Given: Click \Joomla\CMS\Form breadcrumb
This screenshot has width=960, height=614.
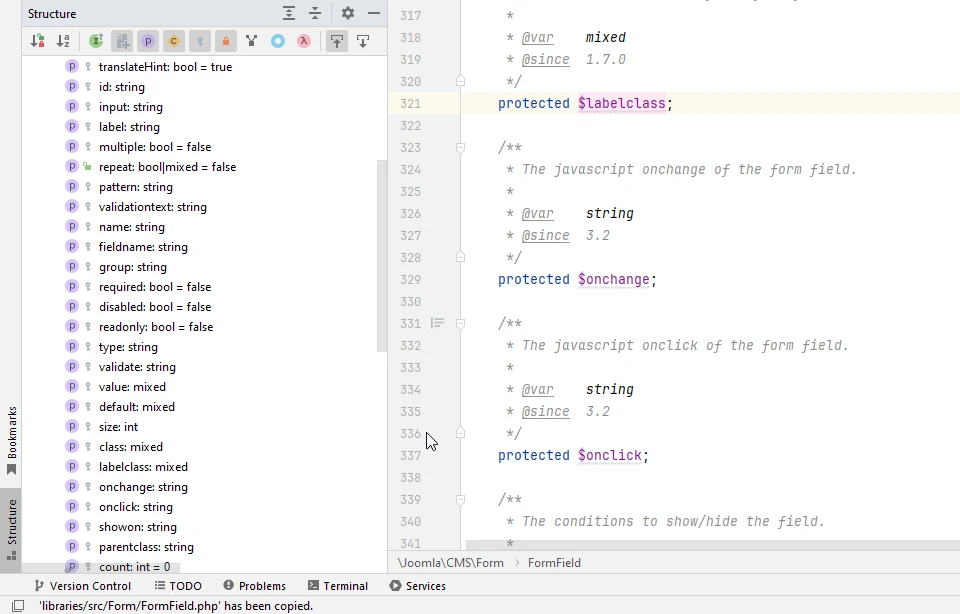Looking at the screenshot, I should [451, 563].
